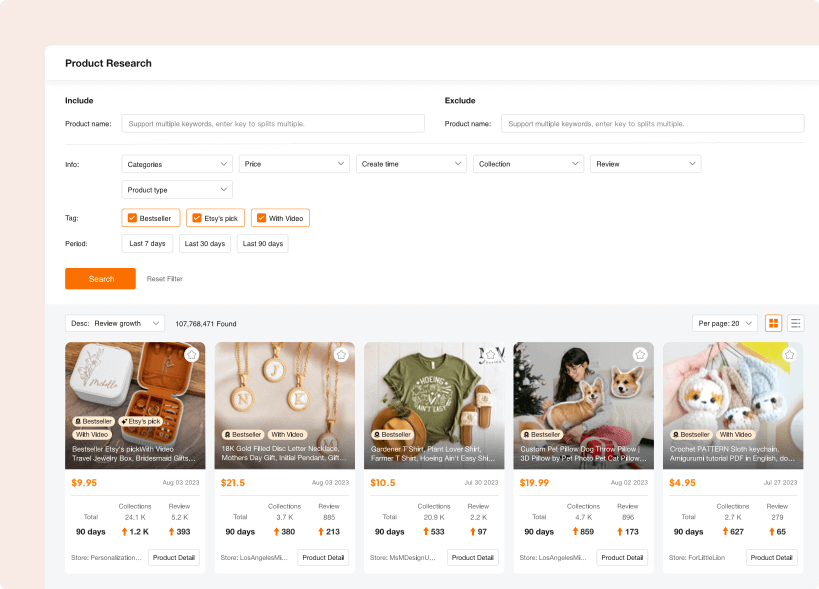Activate the grid view layout
Screen dimensions: 819x589
pos(773,323)
